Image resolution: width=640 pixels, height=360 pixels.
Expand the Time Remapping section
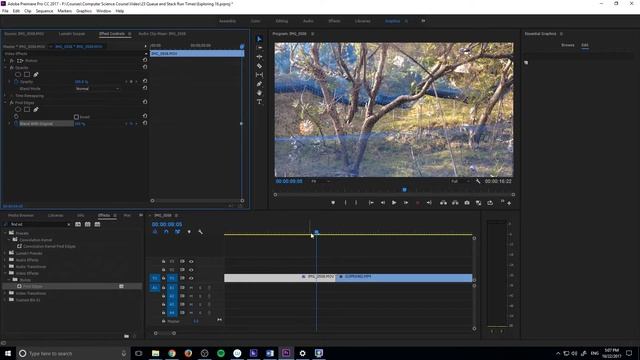[5, 96]
